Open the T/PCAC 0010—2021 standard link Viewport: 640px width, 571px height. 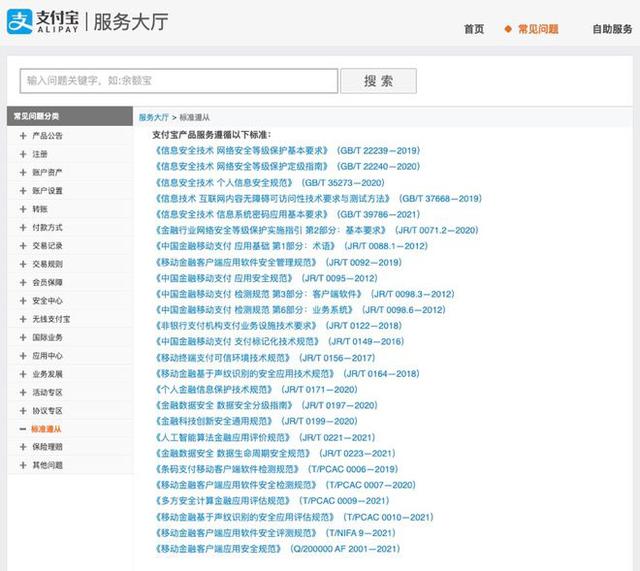coord(294,518)
